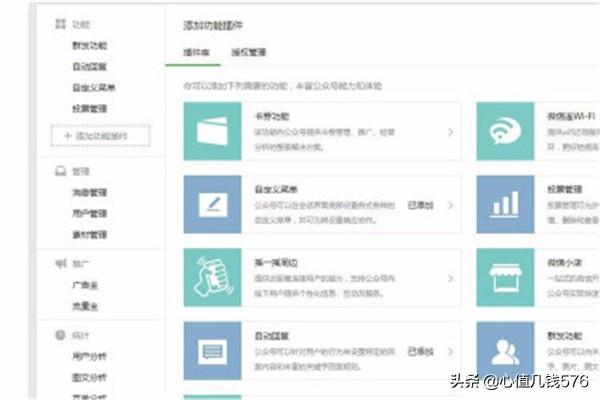Viewport: 600px width, 400px height.
Task: Click the message box icon of 自动回复 card
Action: [212, 351]
